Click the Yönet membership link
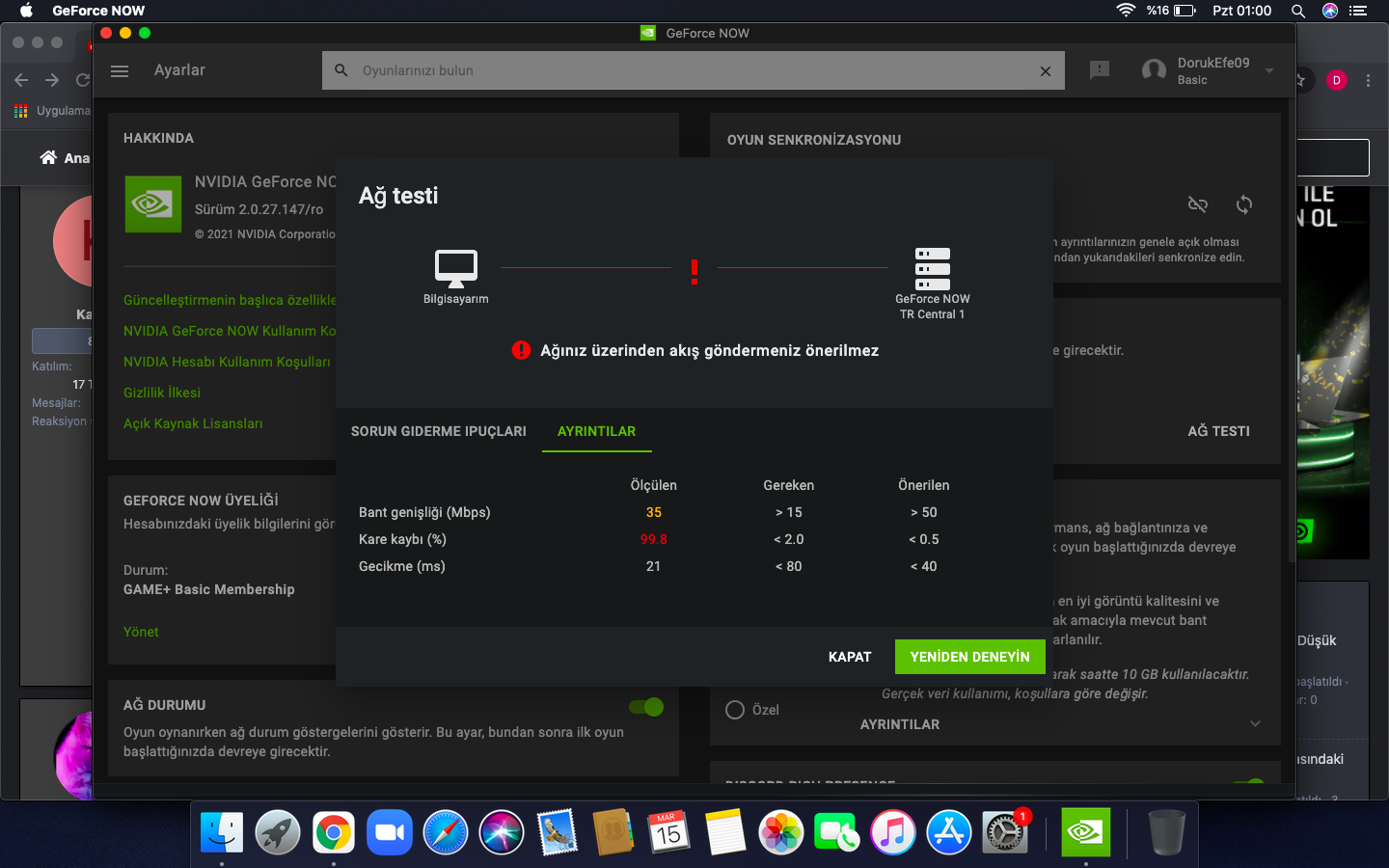Viewport: 1389px width, 868px height. pos(141,632)
